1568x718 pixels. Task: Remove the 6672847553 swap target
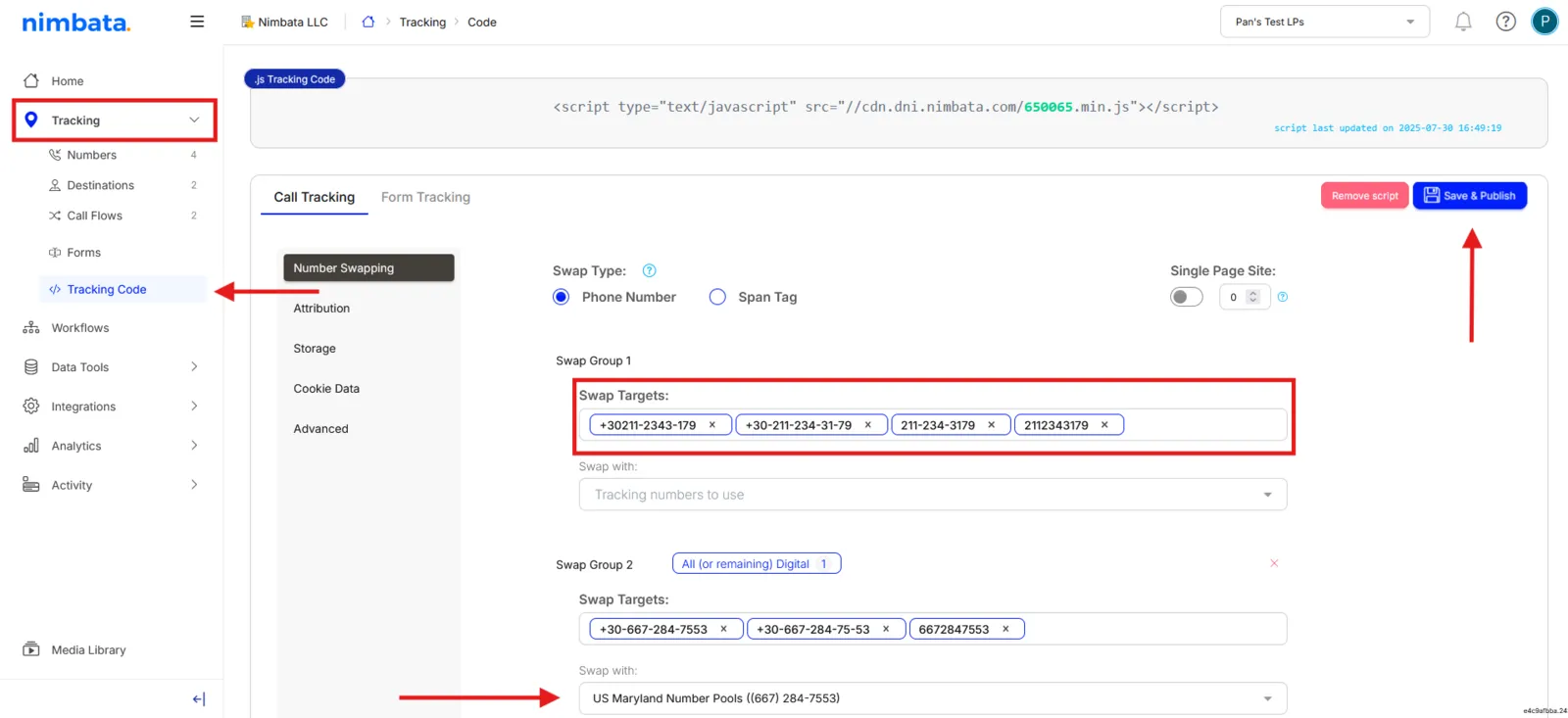(1005, 629)
